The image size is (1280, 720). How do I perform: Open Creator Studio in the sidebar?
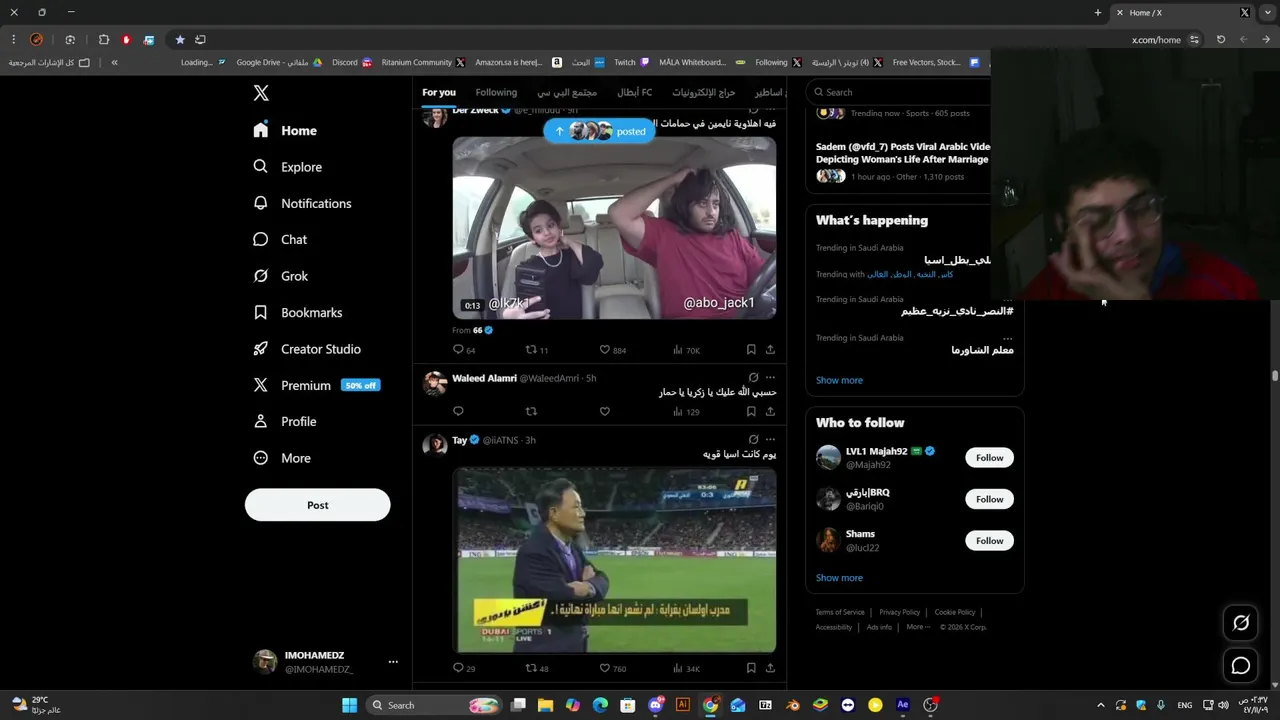[307, 349]
